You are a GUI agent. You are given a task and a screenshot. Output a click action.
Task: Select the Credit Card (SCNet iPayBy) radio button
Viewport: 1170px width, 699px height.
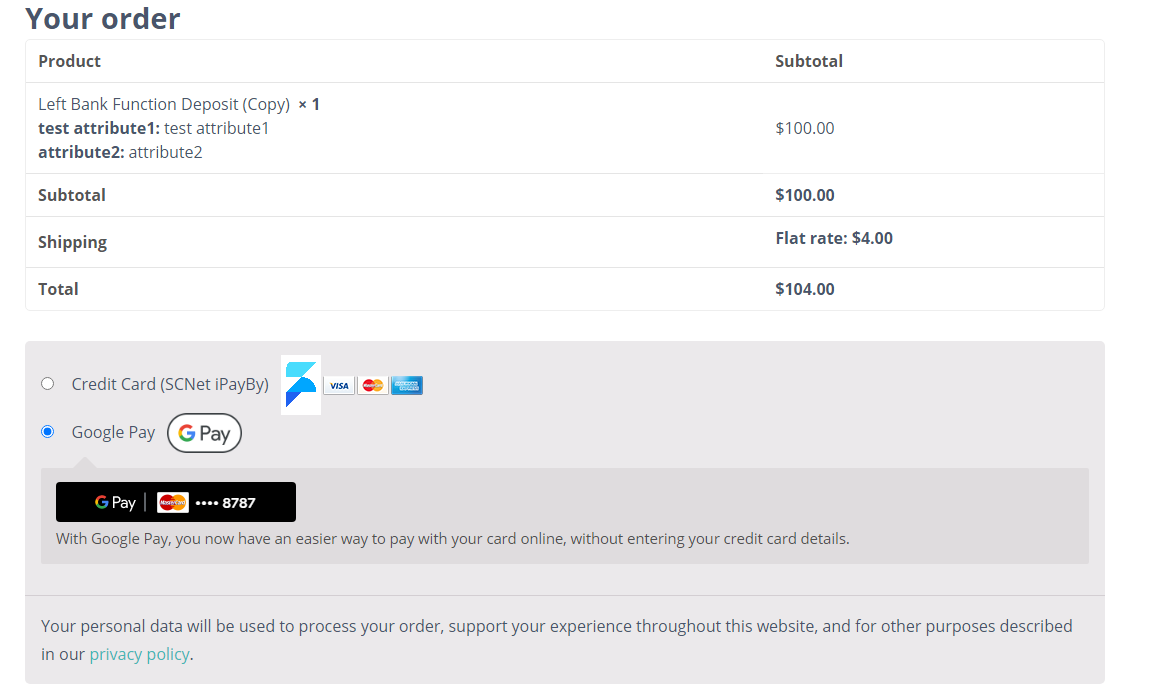(x=47, y=384)
